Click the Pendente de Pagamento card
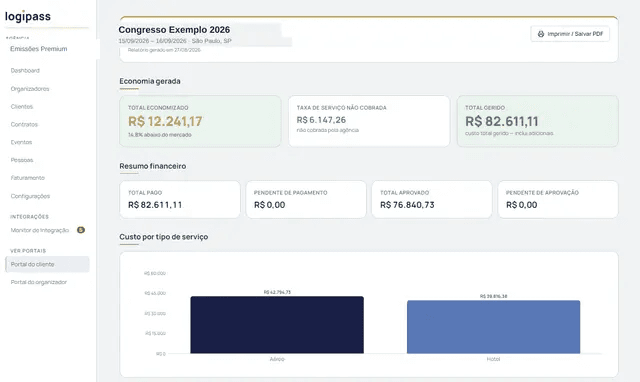 pyautogui.click(x=306, y=200)
